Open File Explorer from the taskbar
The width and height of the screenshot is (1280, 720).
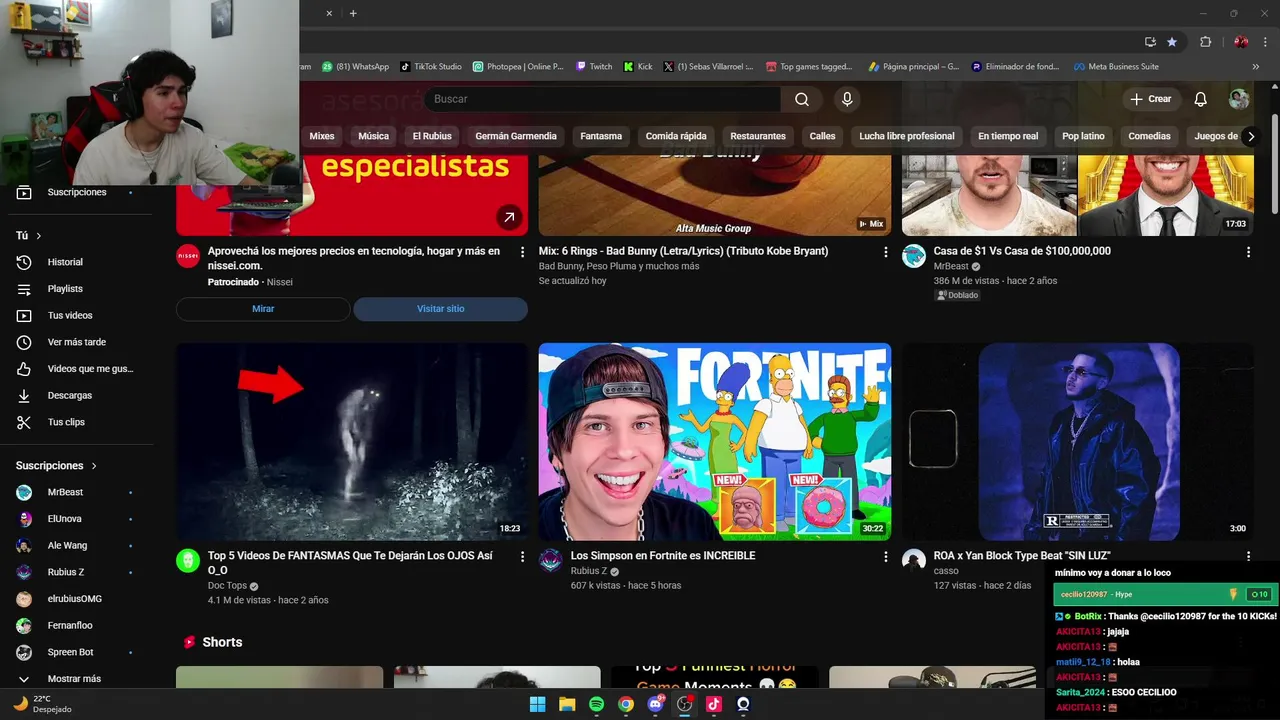point(567,704)
